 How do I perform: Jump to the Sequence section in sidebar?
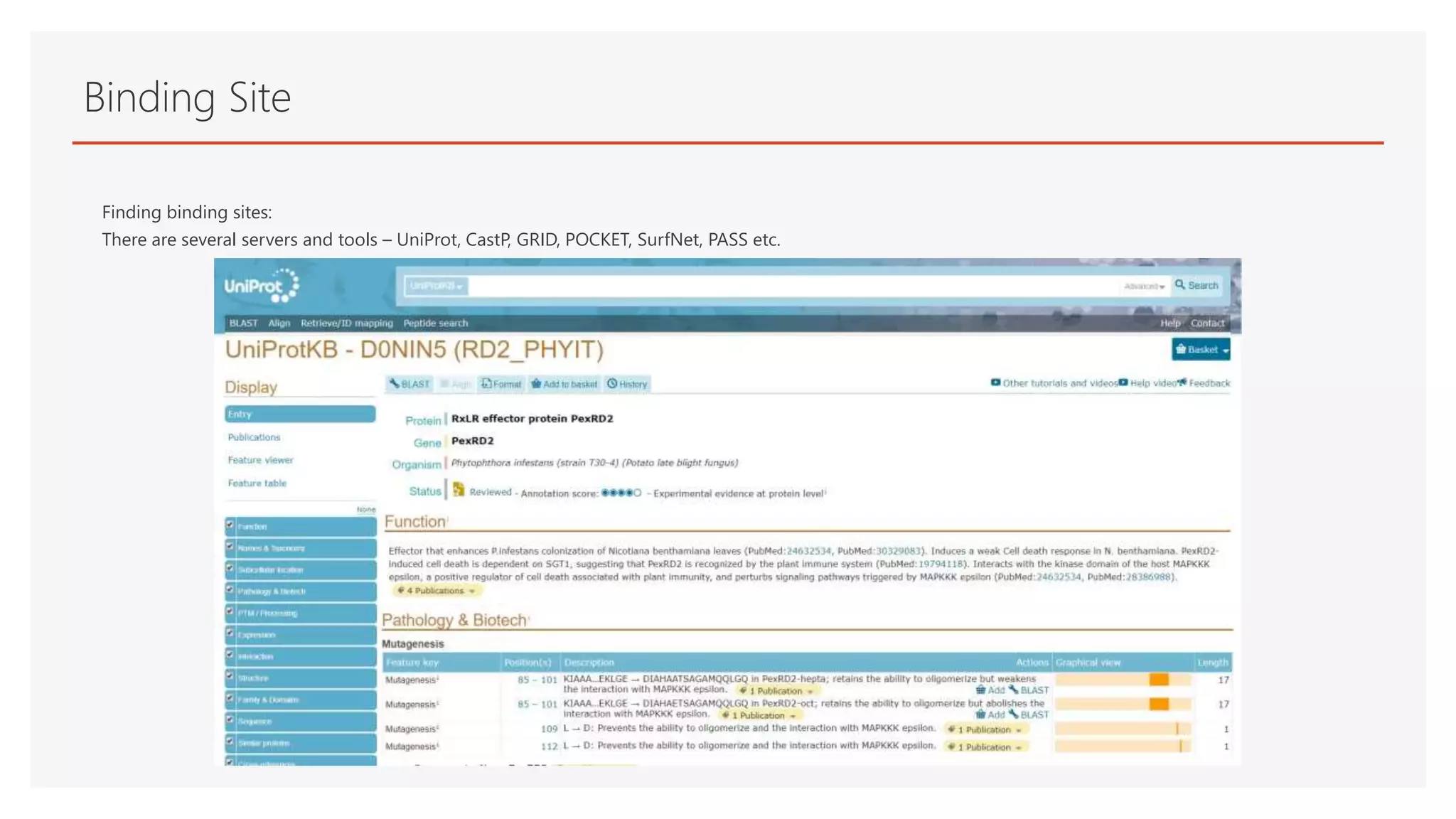[x=300, y=721]
